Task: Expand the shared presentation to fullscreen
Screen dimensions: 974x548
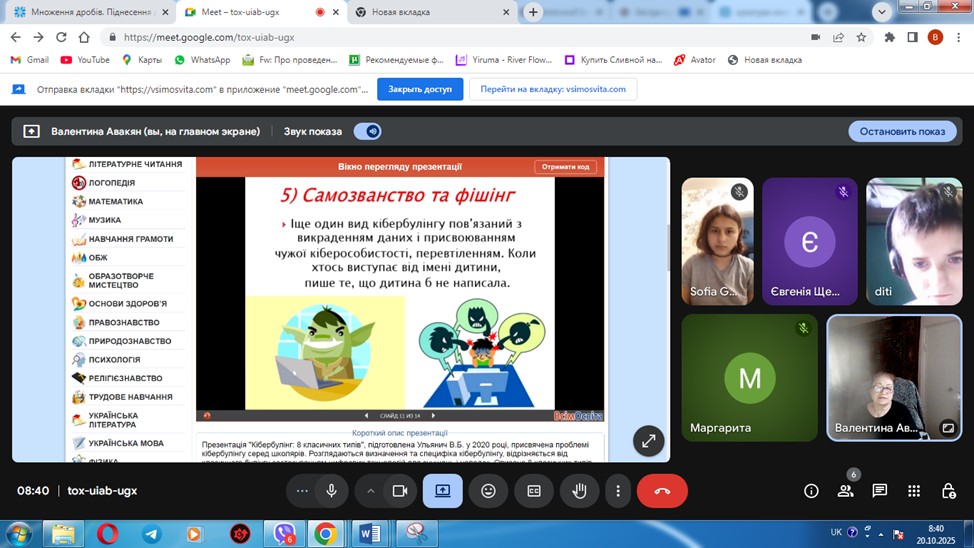Action: point(648,440)
